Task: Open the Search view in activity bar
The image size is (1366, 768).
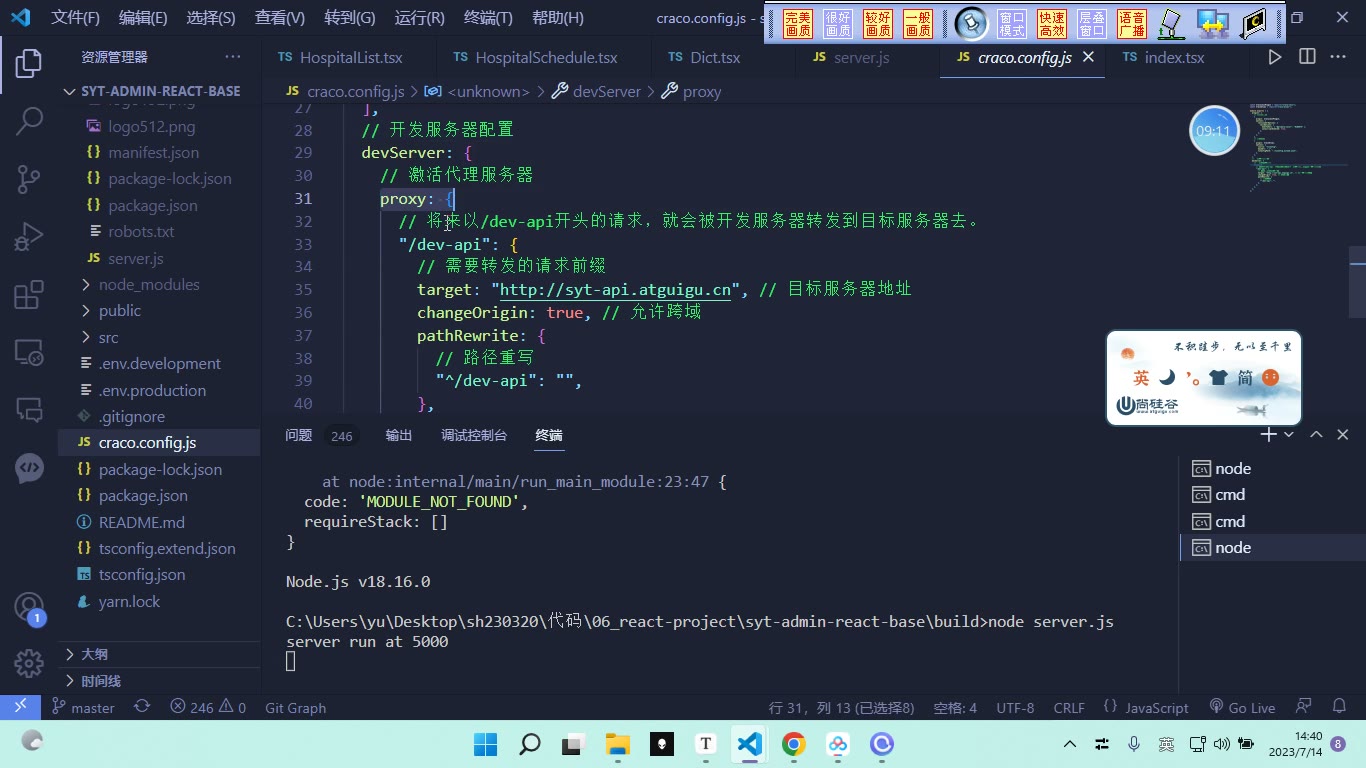Action: 29,121
